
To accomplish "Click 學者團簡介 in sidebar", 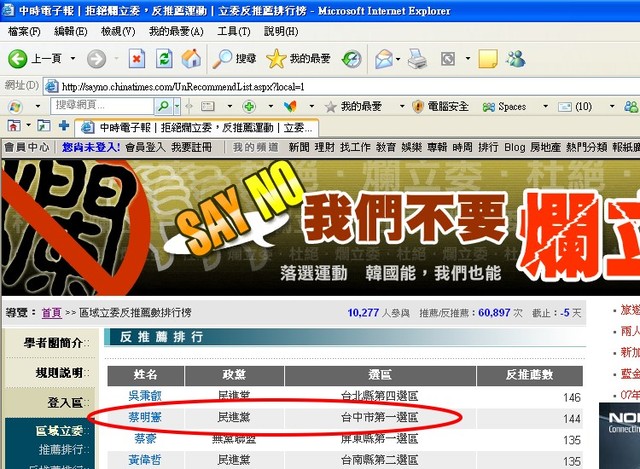I will click(53, 343).
